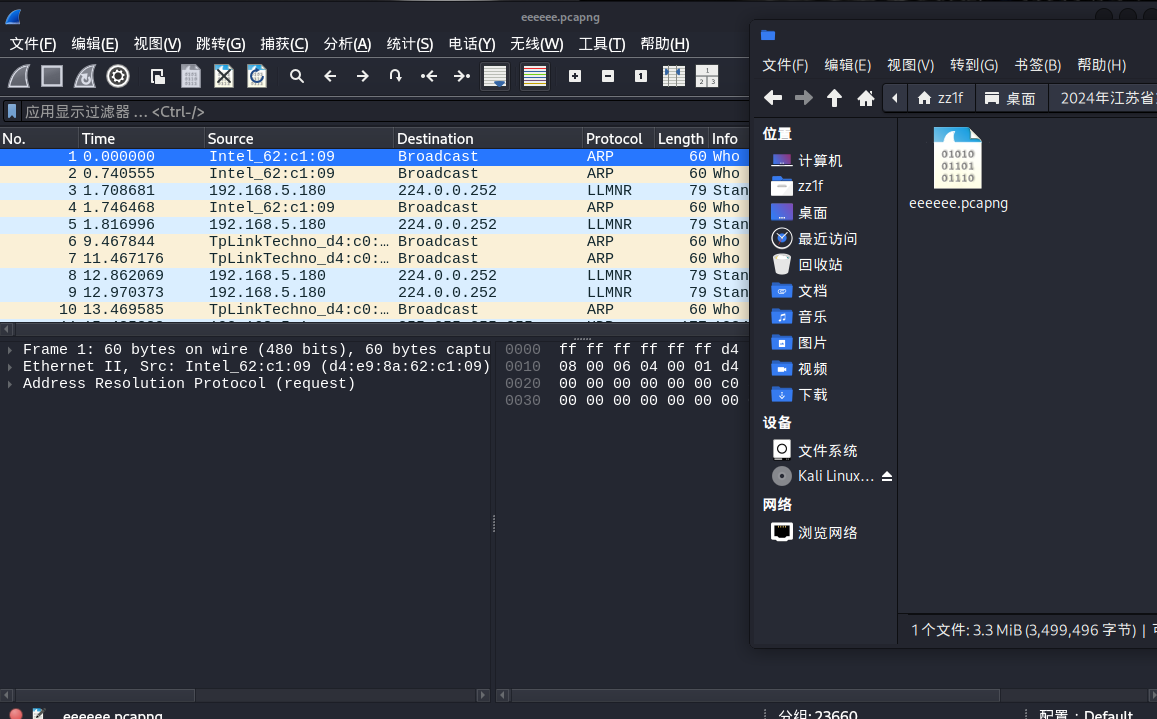Expand the Address Resolution Protocol node

coord(10,384)
